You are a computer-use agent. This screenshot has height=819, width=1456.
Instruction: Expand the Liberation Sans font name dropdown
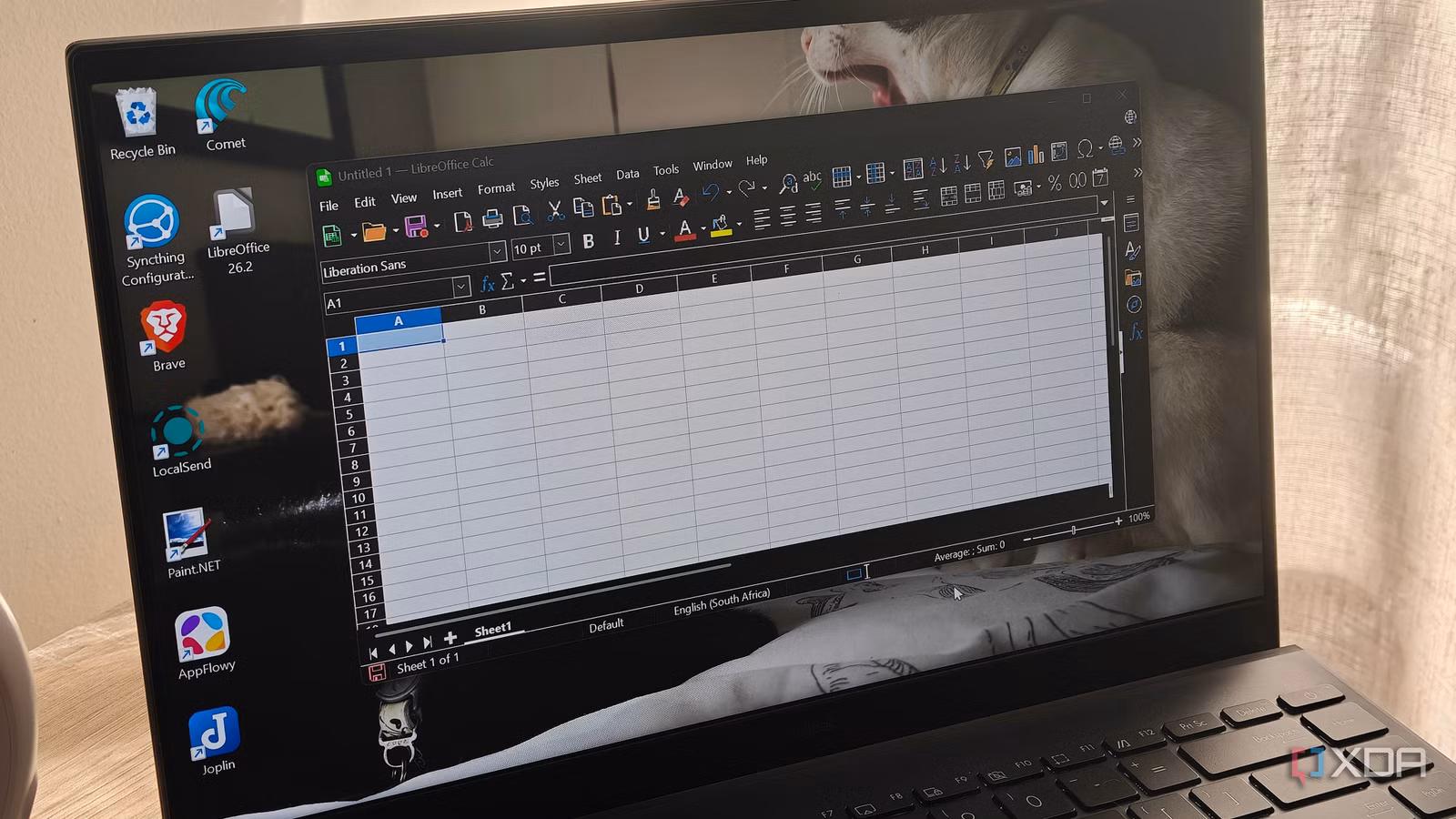497,250
